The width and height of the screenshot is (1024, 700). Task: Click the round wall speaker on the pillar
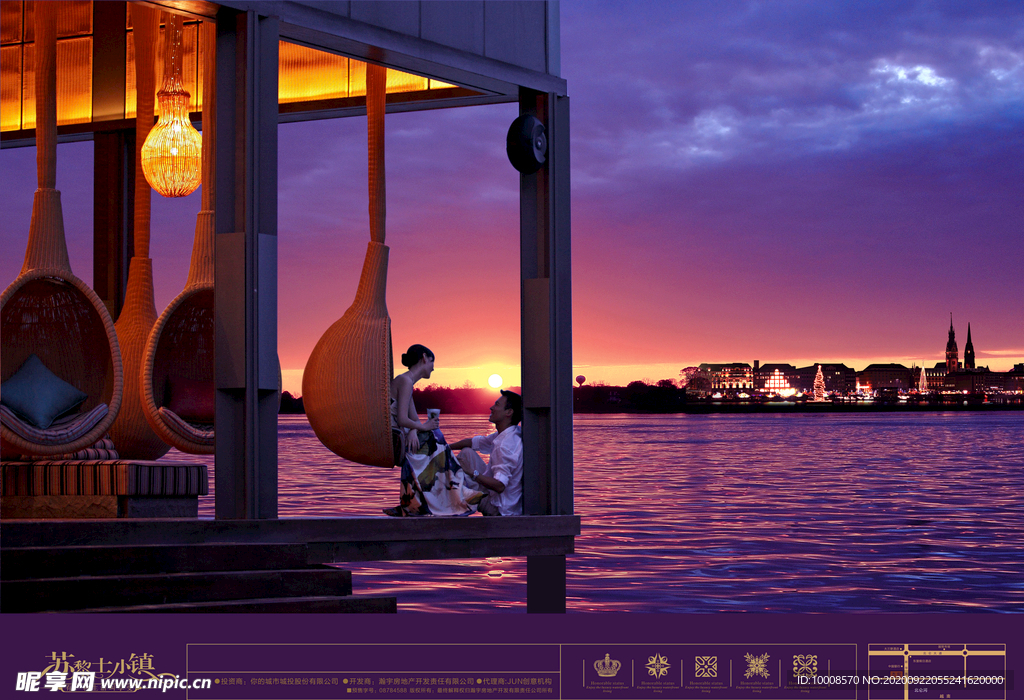pos(526,143)
